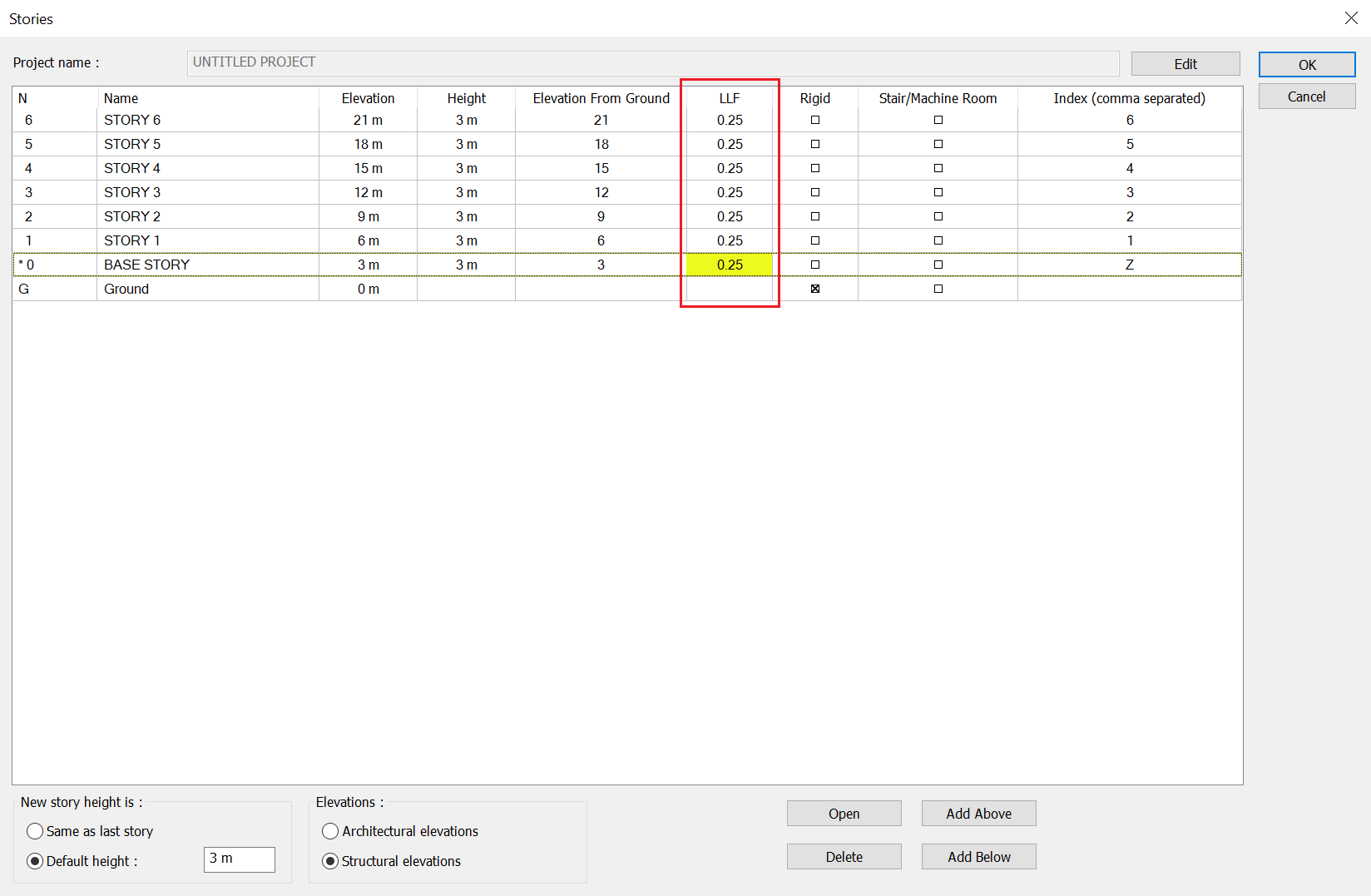Select the Same as last story option
Image resolution: width=1371 pixels, height=896 pixels.
[35, 831]
